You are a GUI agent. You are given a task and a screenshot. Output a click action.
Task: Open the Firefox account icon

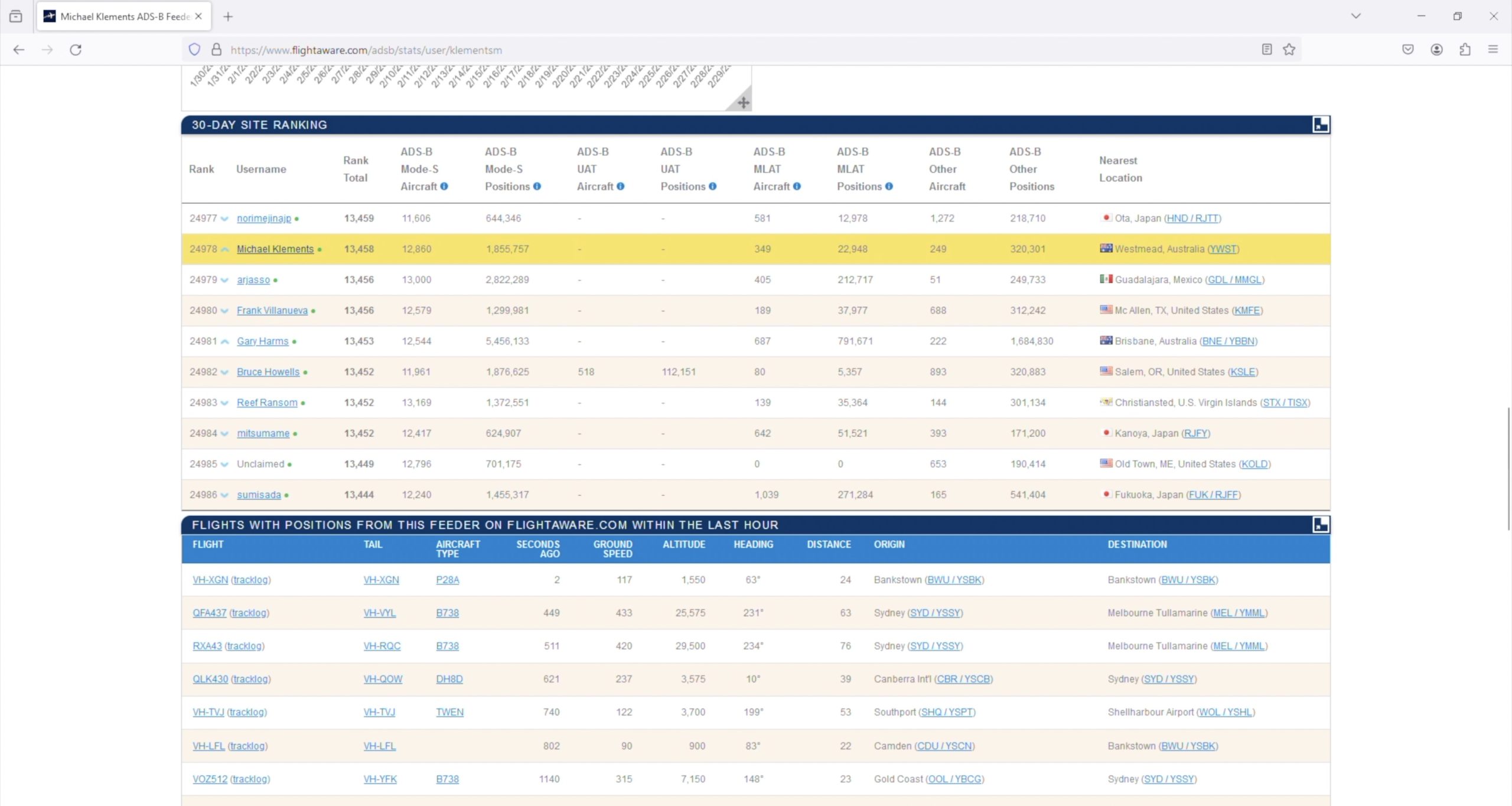tap(1436, 50)
